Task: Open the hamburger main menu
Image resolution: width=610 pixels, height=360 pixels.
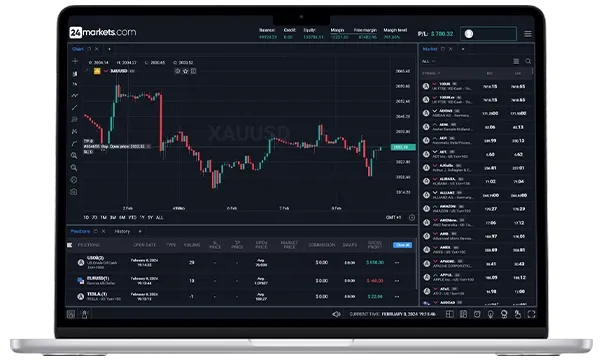Action: (x=528, y=34)
